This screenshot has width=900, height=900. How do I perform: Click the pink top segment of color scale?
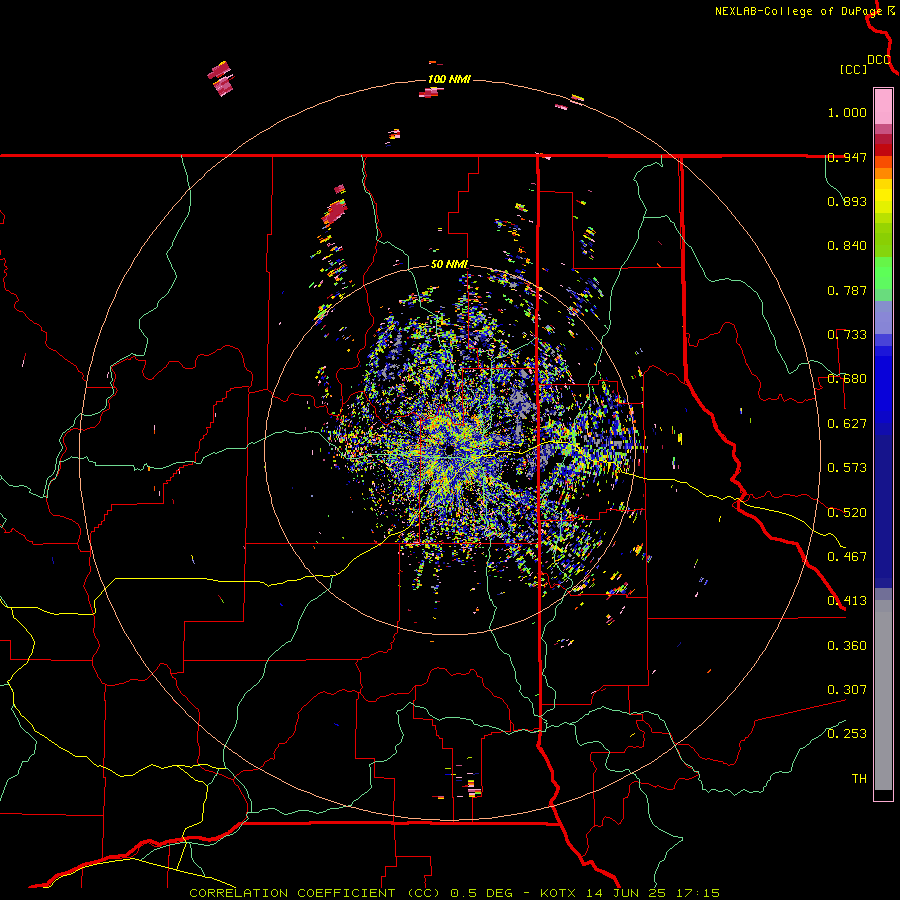pos(883,107)
